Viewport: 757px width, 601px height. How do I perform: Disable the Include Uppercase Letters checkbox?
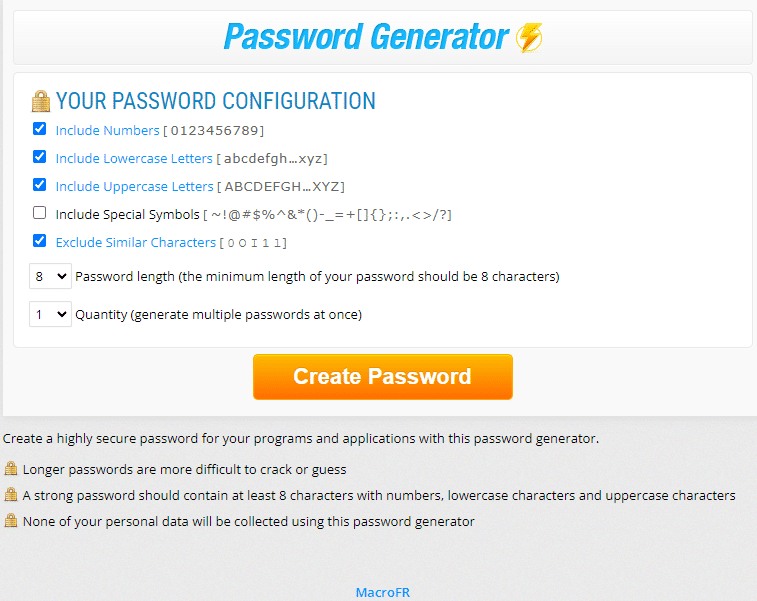40,185
